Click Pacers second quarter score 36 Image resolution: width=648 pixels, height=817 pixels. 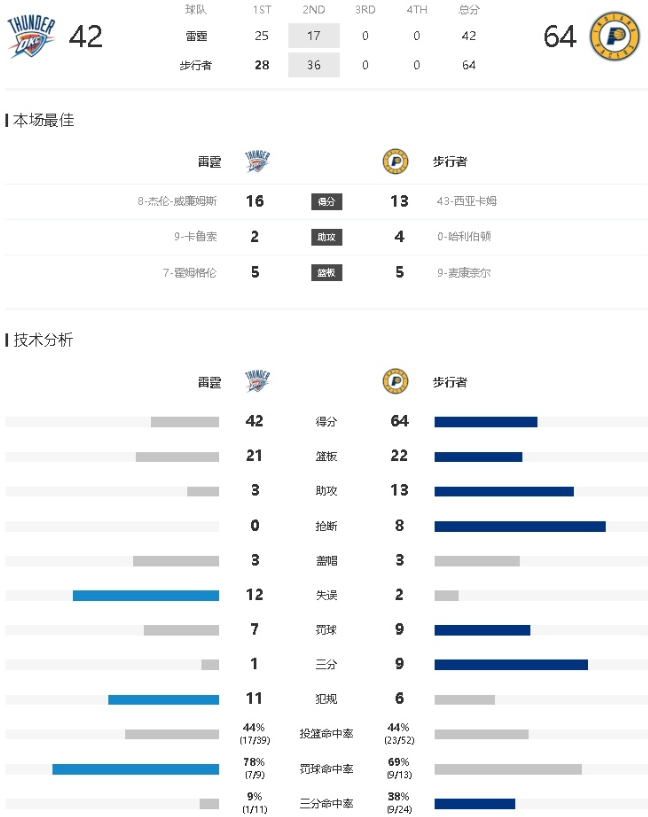coord(314,65)
